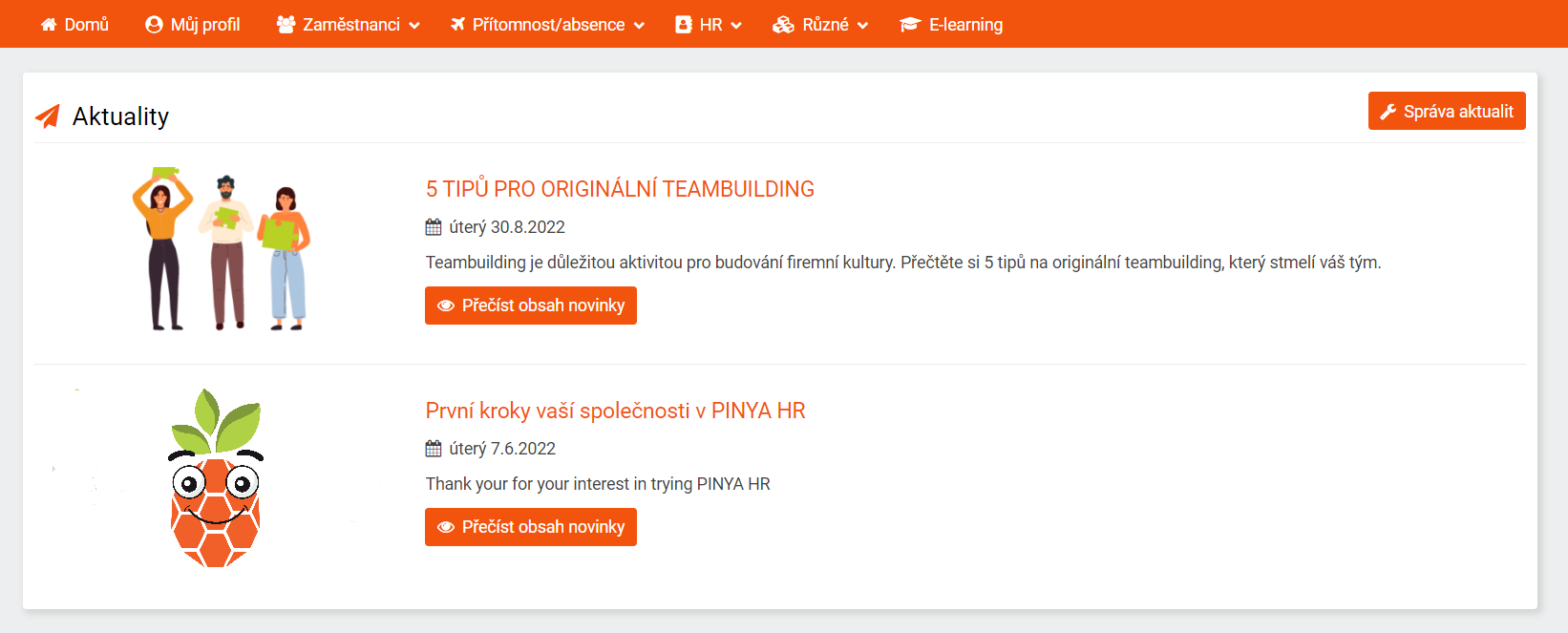The width and height of the screenshot is (1568, 633).
Task: Open the Správa aktualit button
Action: point(1447,111)
